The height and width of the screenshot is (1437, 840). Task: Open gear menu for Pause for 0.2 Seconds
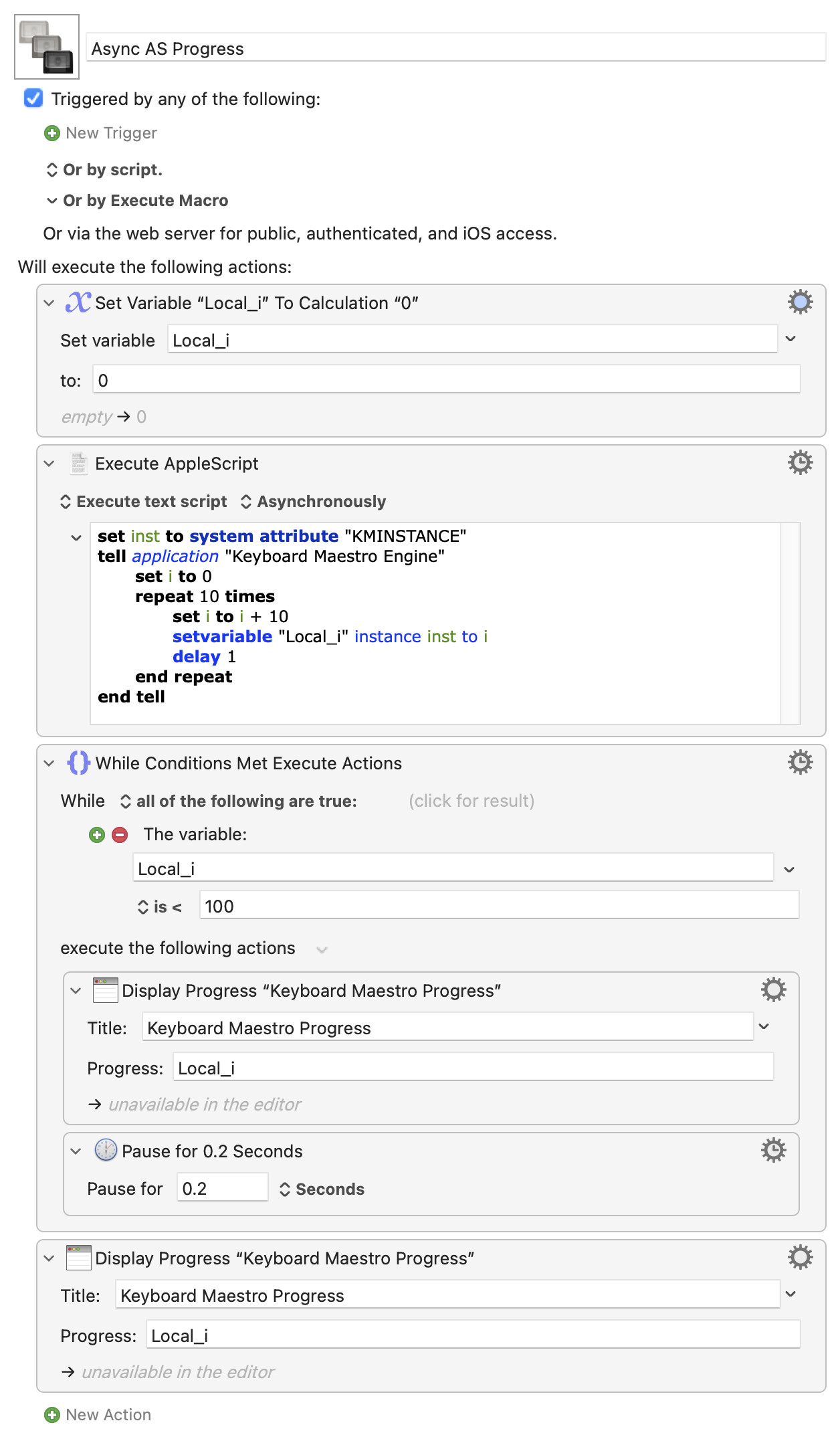coord(773,1151)
